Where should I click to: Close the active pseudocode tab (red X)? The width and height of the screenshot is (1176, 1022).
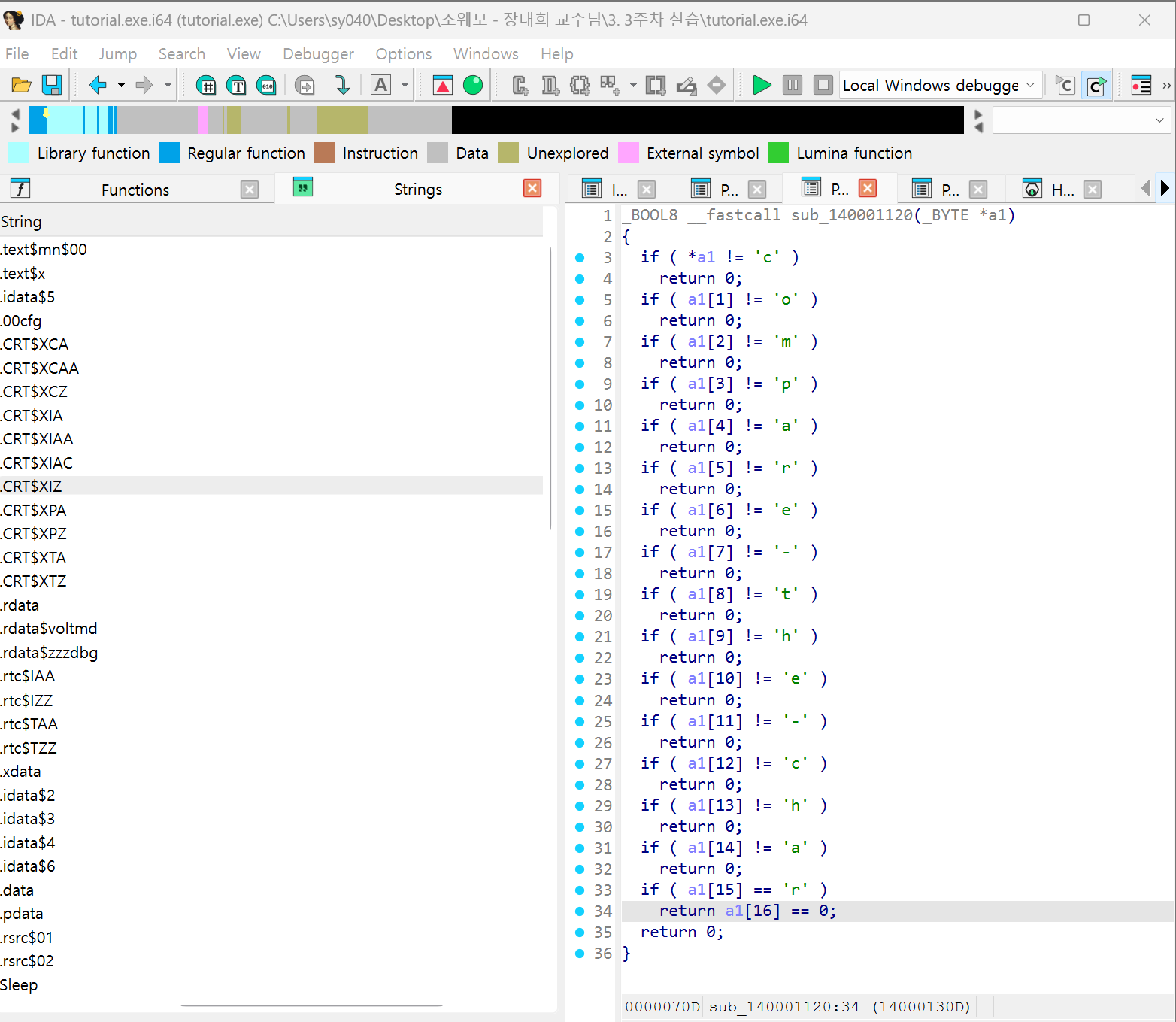868,188
